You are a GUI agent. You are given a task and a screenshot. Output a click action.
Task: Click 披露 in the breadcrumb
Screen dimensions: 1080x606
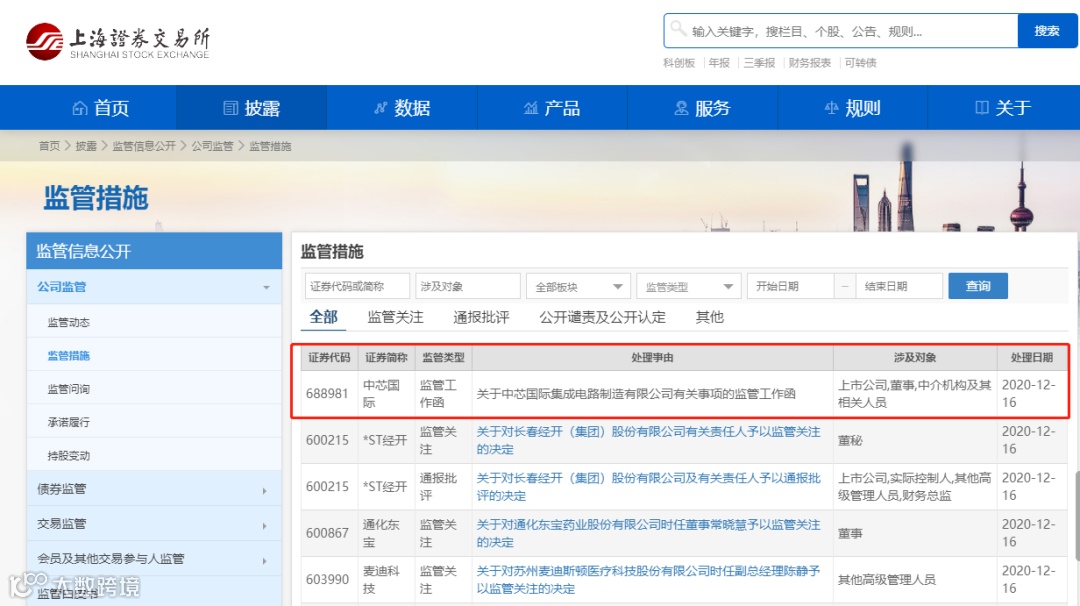coord(86,146)
